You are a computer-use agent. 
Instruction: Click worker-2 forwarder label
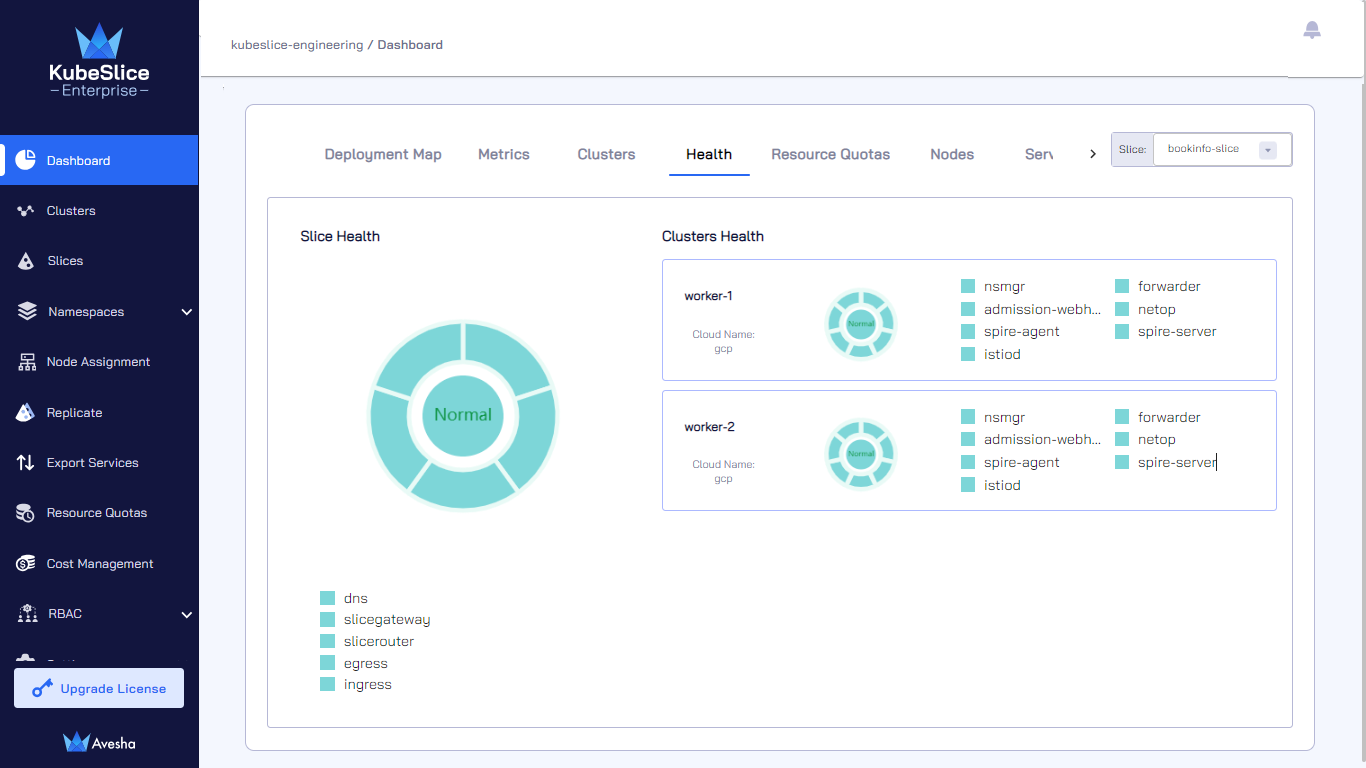[1169, 417]
